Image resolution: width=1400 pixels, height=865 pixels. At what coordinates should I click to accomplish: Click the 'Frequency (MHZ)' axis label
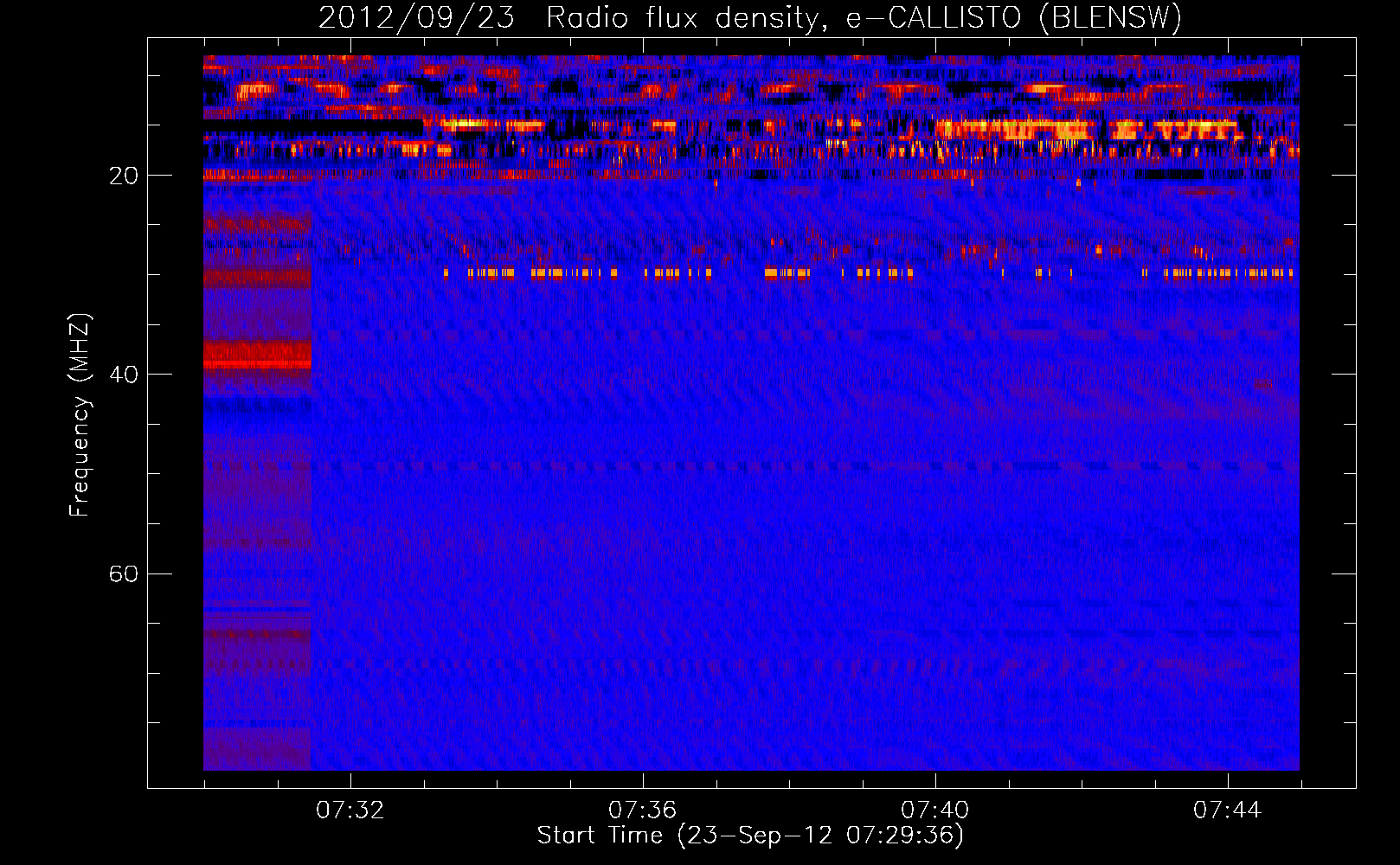[80, 415]
